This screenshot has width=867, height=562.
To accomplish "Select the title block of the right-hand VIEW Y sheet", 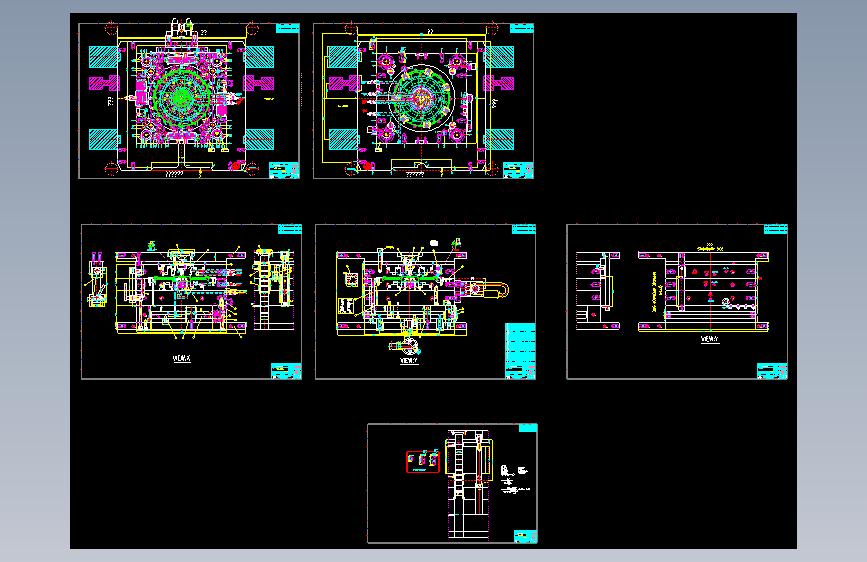I will pos(772,371).
